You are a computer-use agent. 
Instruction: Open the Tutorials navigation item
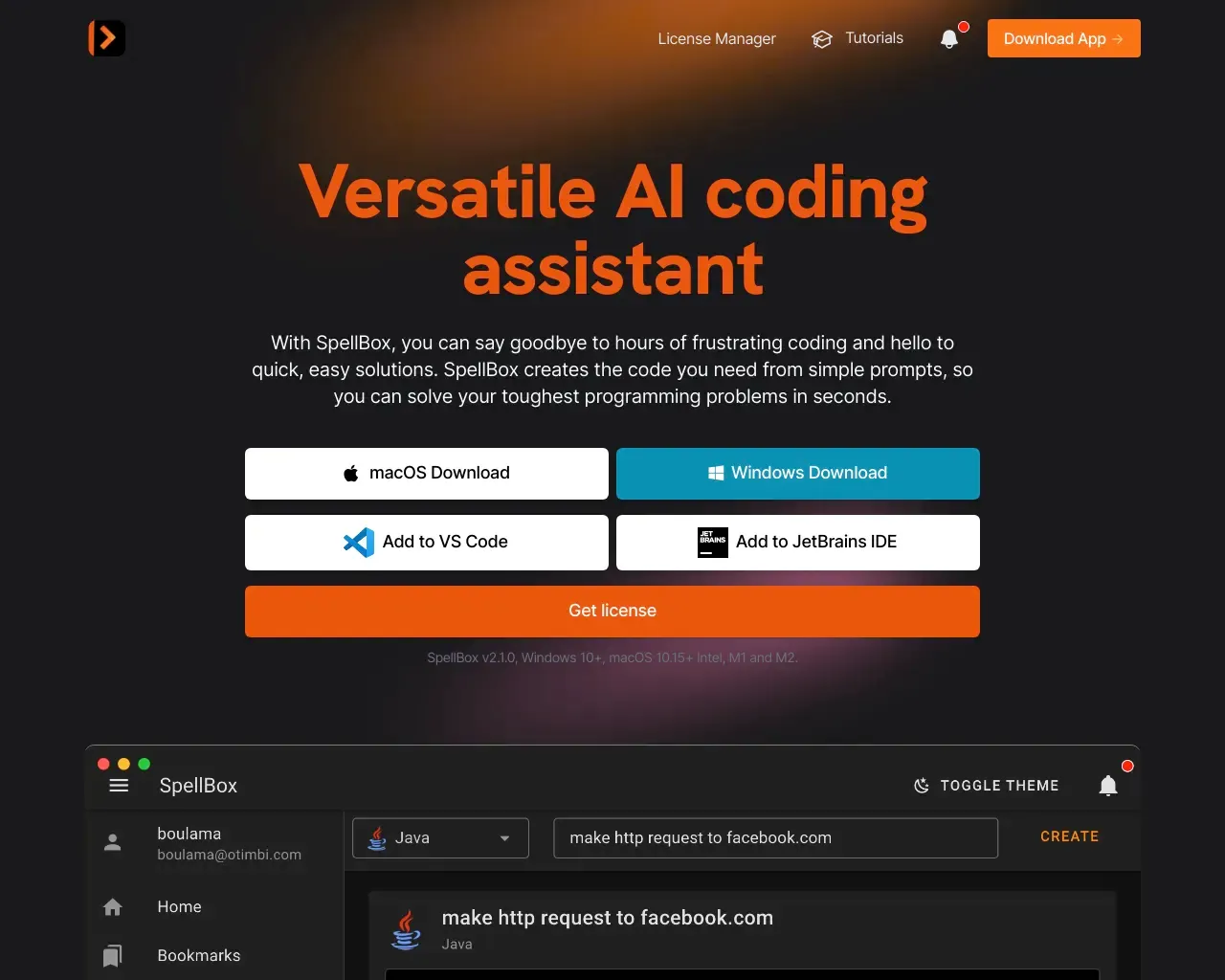[857, 39]
